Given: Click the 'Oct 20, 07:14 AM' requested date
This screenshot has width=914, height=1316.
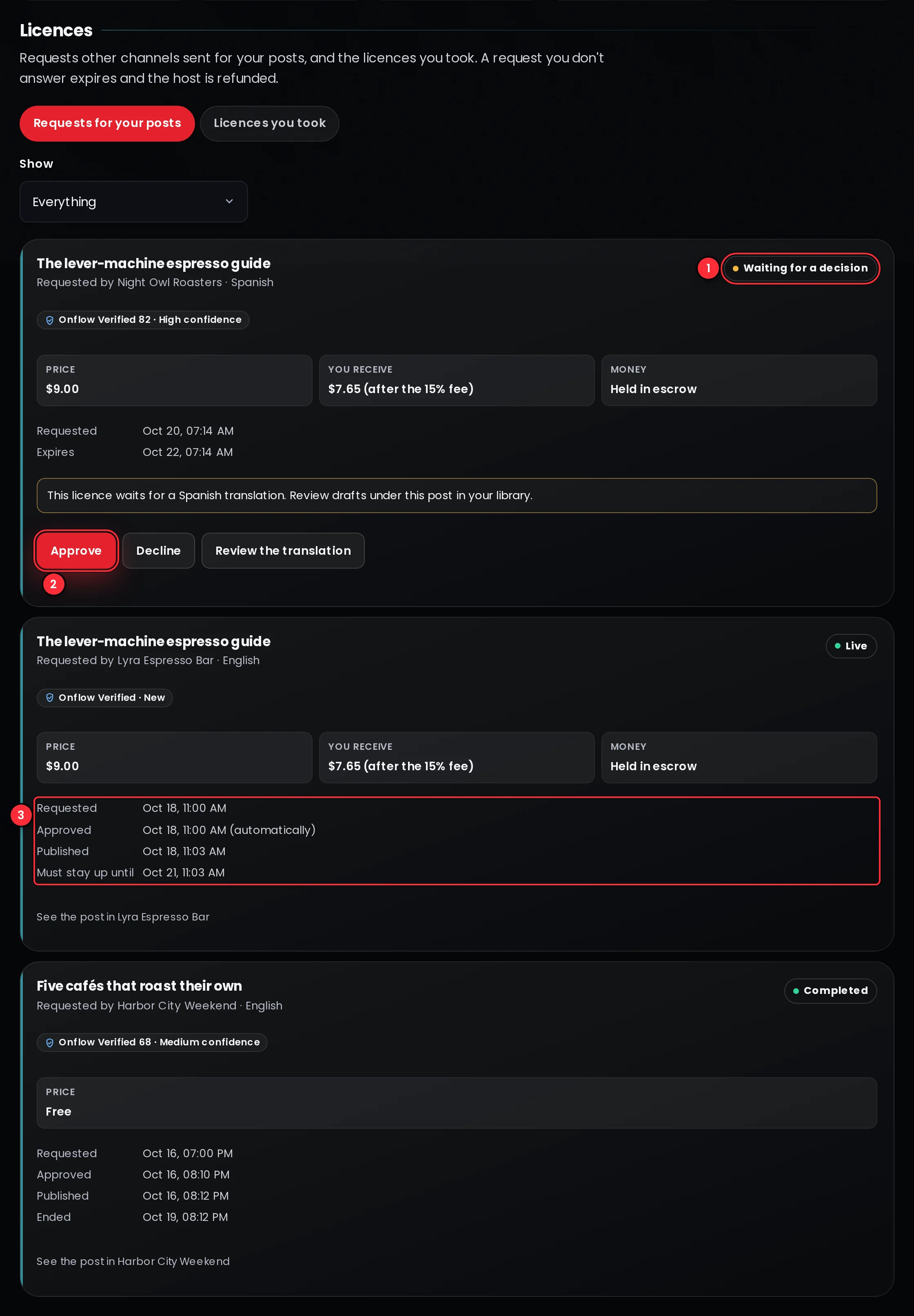Looking at the screenshot, I should (x=188, y=431).
